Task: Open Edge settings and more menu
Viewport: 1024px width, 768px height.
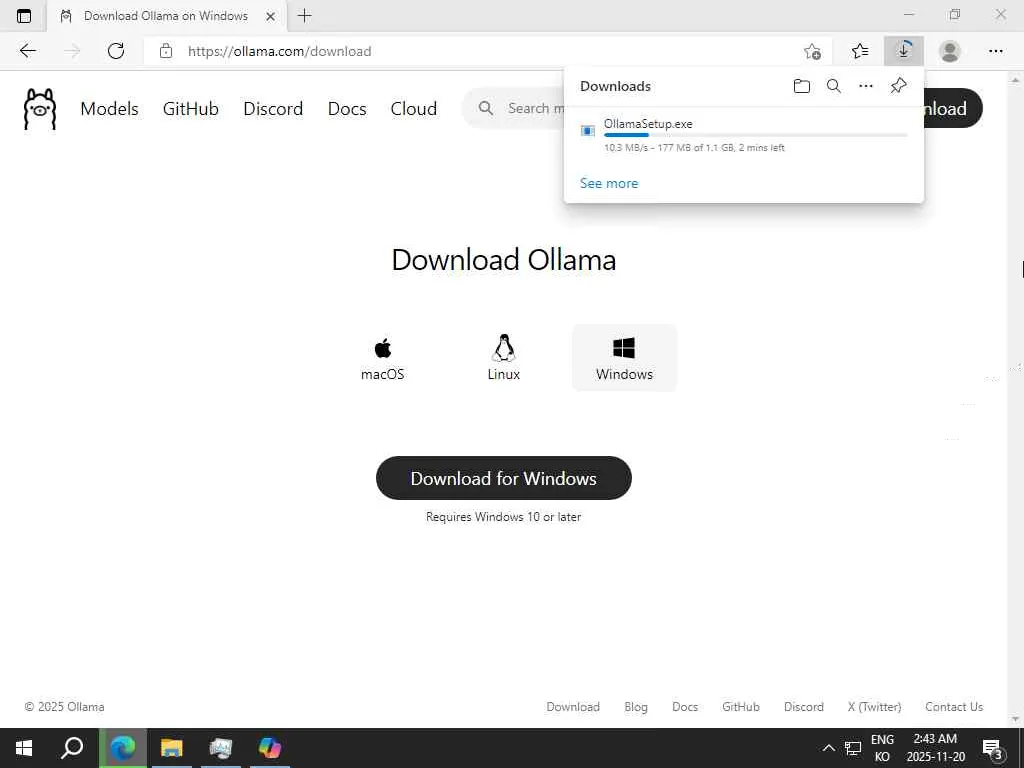Action: click(995, 51)
